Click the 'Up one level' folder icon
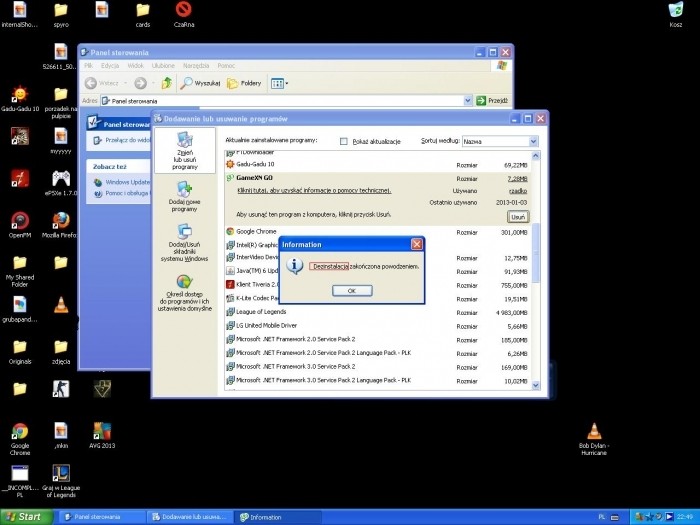700x525 pixels. 166,83
